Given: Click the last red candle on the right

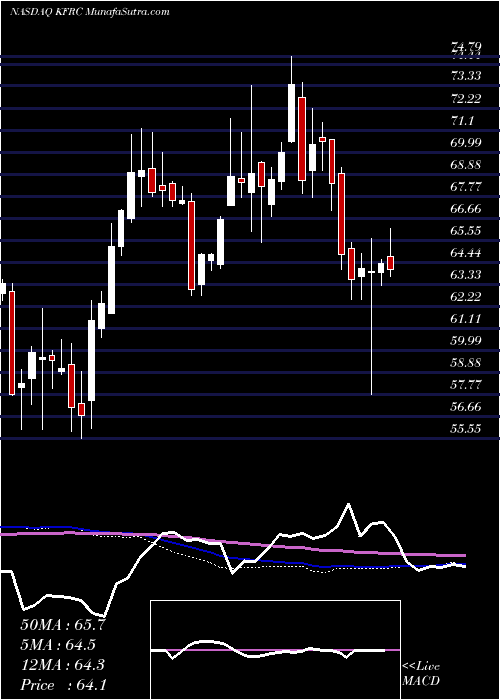Looking at the screenshot, I should tap(391, 262).
